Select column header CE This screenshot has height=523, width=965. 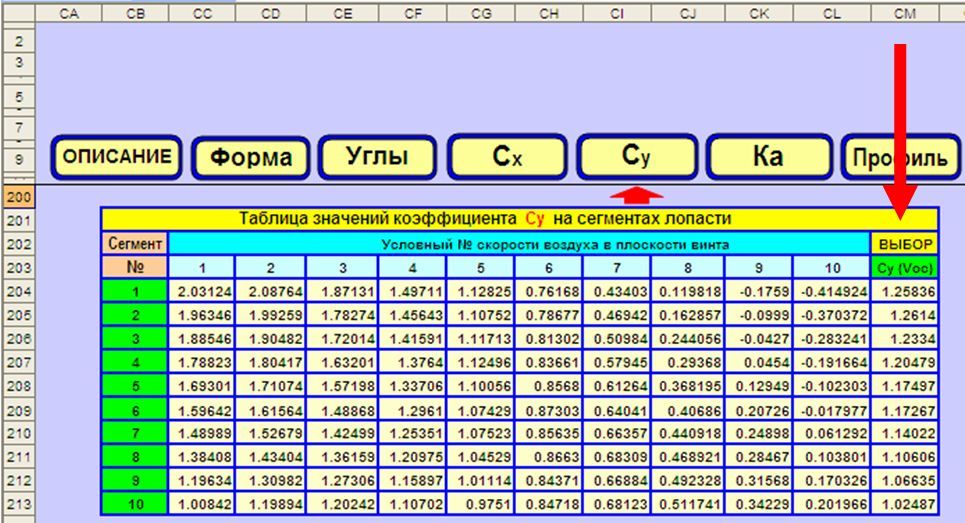(343, 14)
